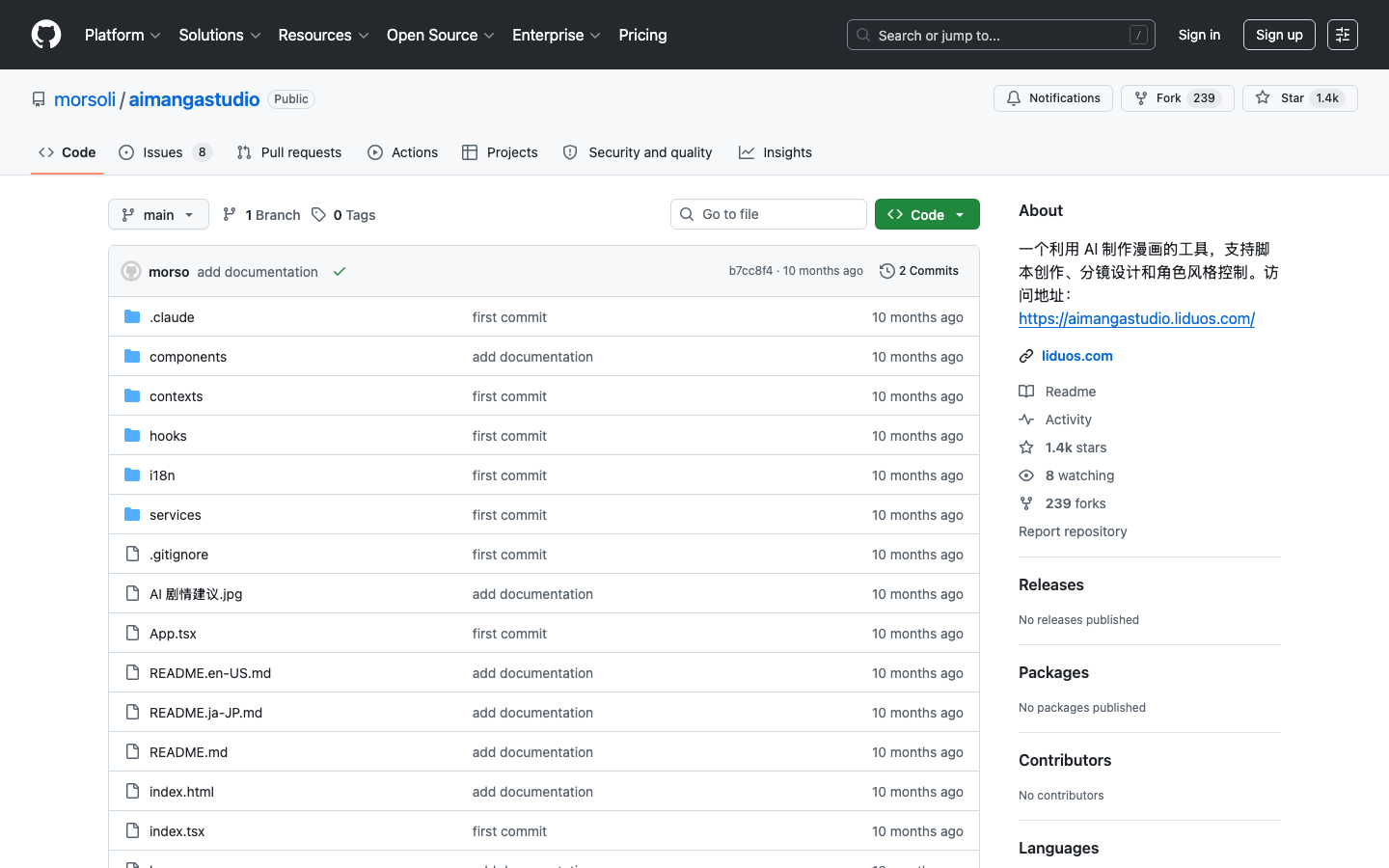Click the Go to file input
The width and height of the screenshot is (1389, 868).
tap(769, 214)
